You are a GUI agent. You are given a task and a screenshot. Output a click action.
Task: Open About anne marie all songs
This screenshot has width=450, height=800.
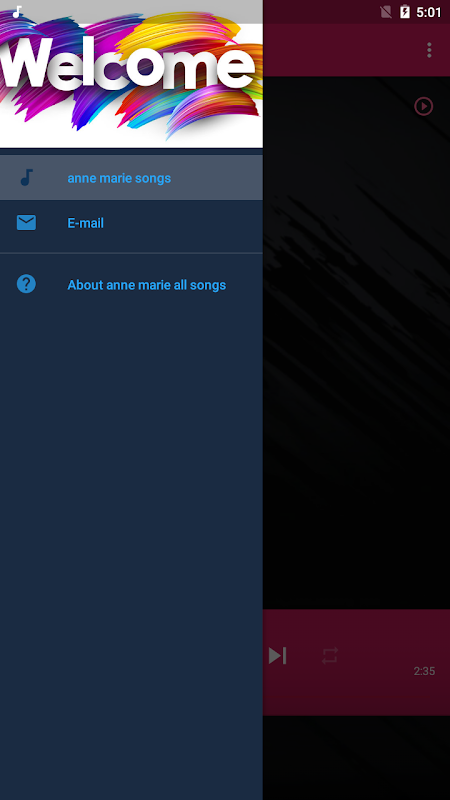pos(131,284)
